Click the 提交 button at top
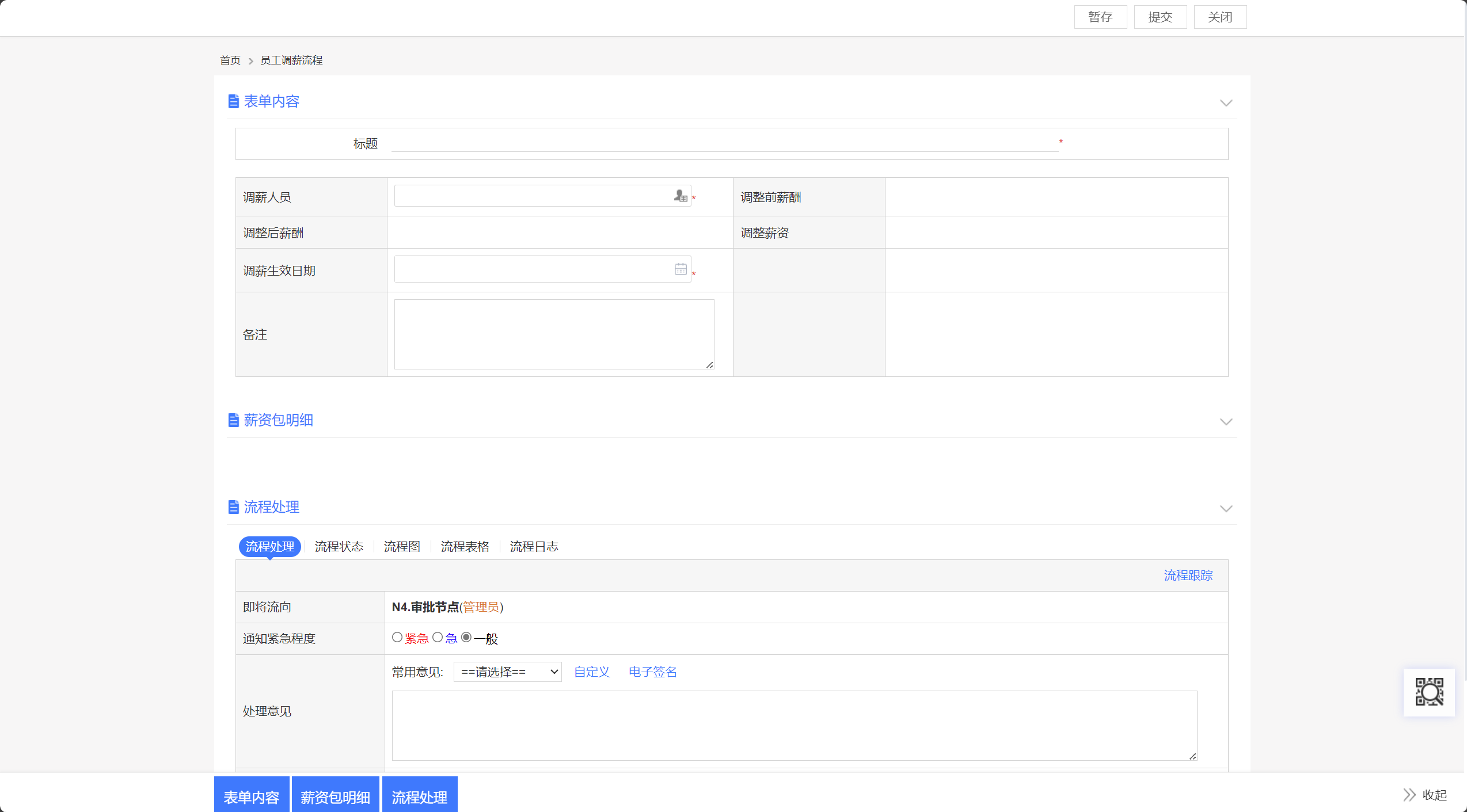The height and width of the screenshot is (812, 1467). (1160, 17)
